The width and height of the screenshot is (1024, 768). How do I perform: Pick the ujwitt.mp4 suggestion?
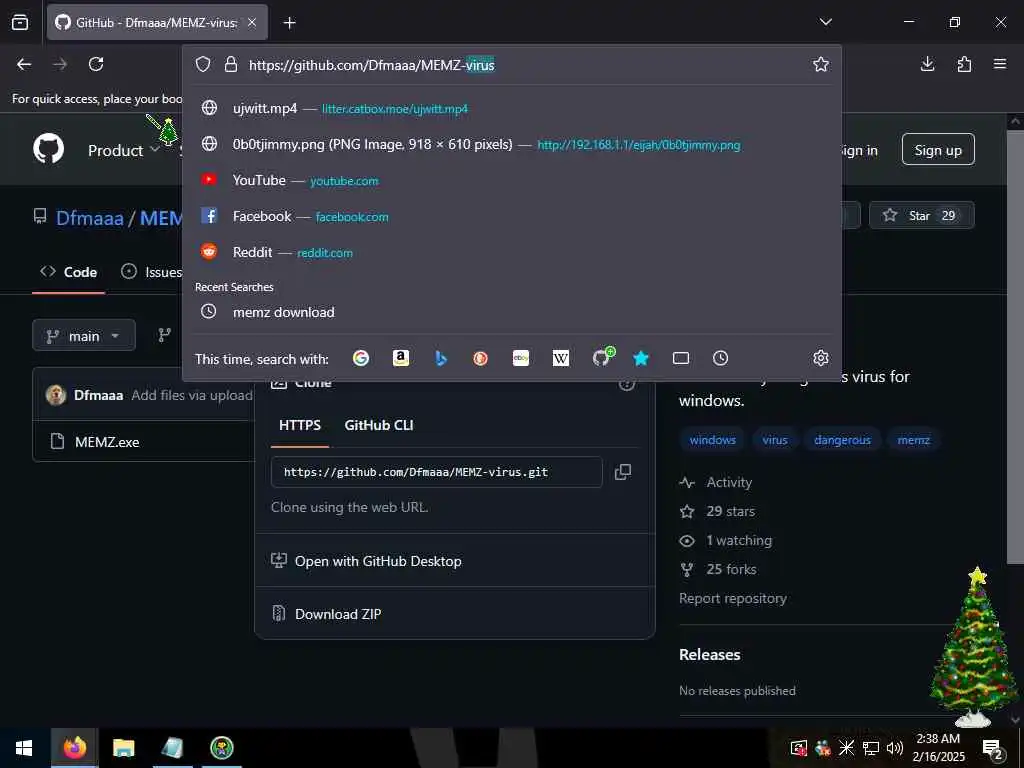[x=511, y=108]
